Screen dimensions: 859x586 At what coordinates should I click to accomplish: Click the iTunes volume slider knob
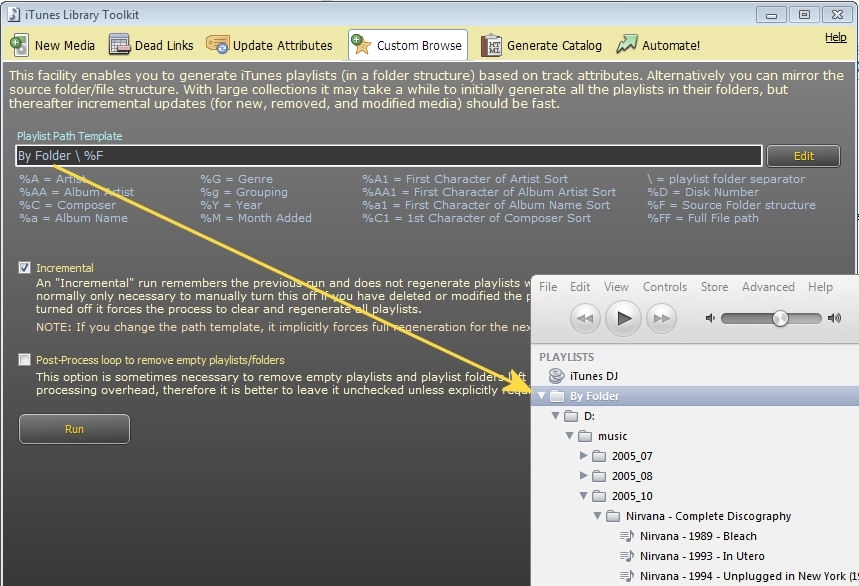point(781,318)
